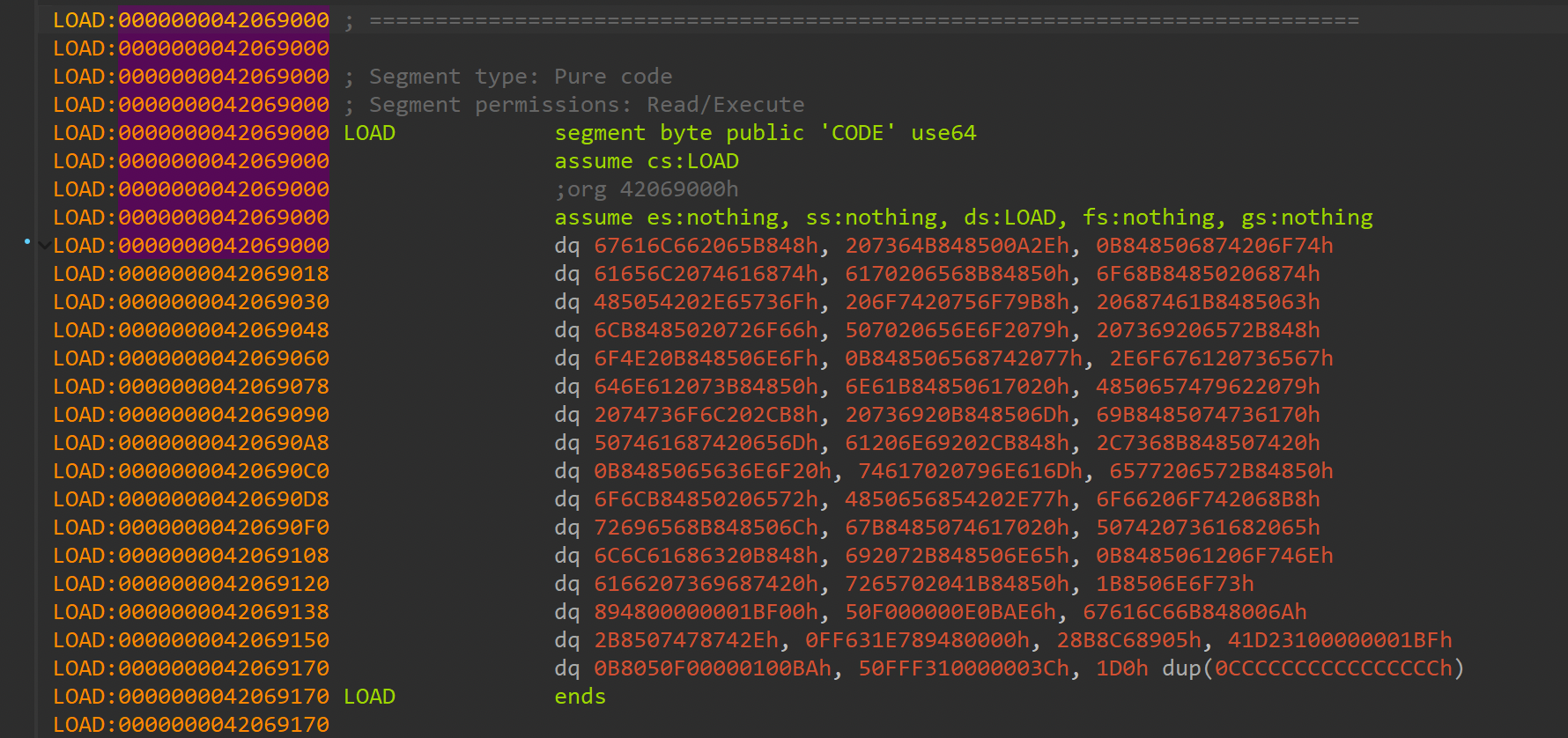Image resolution: width=1568 pixels, height=738 pixels.
Task: Click address LOAD:0000000042069108
Action: pos(191,556)
